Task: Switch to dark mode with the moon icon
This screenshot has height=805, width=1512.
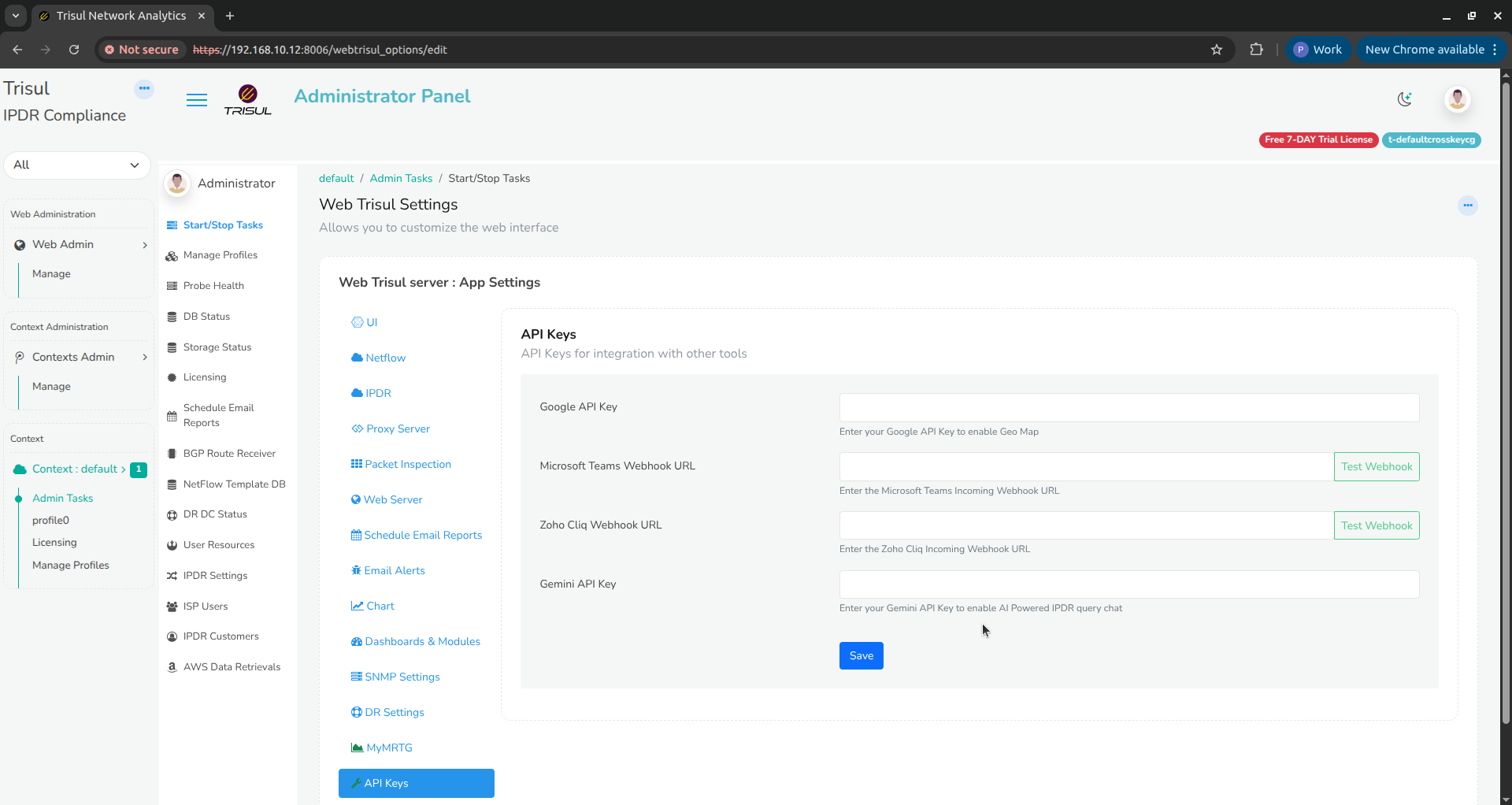Action: [x=1404, y=98]
